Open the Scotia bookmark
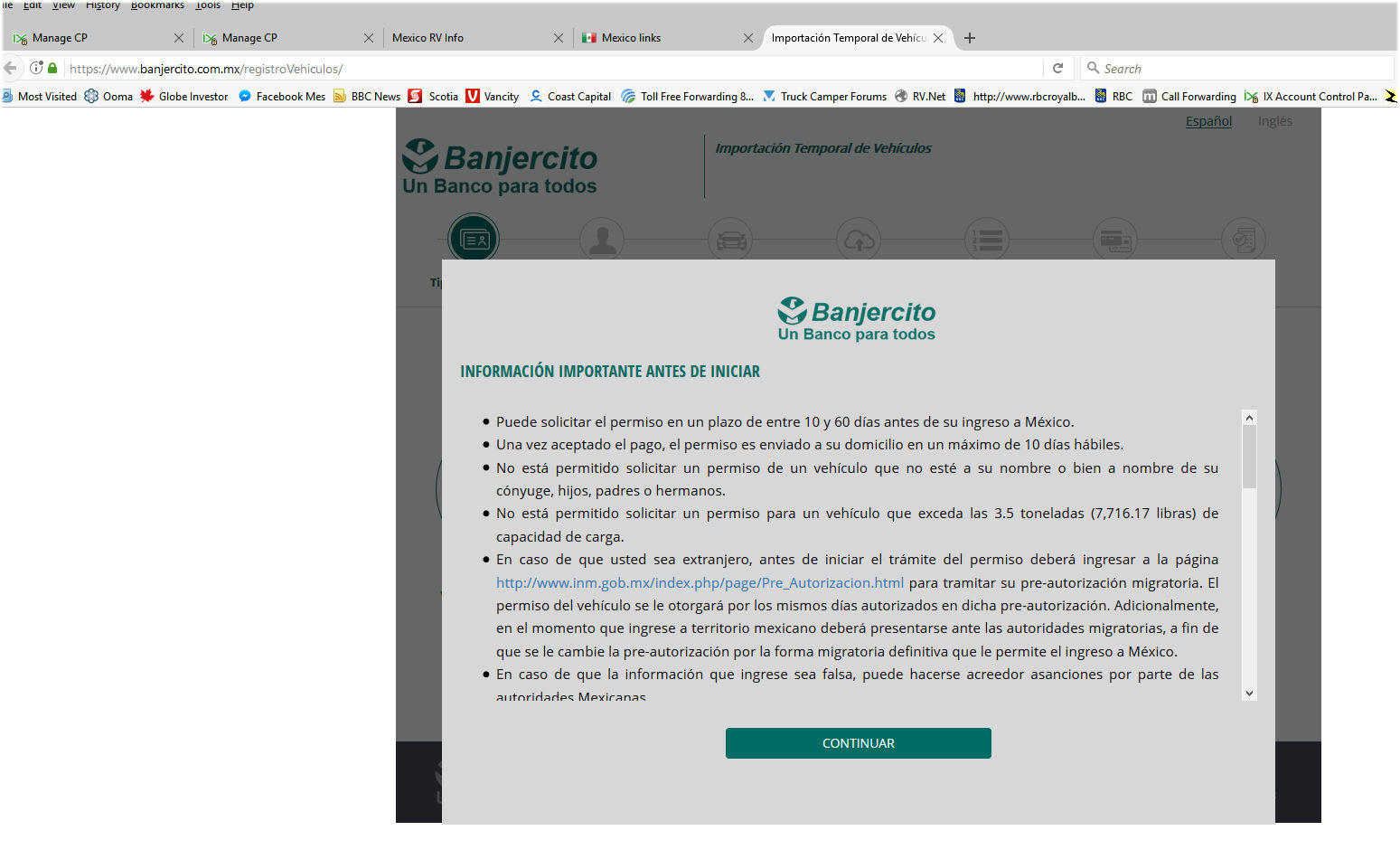Screen dimensions: 1400x859 pos(434,96)
